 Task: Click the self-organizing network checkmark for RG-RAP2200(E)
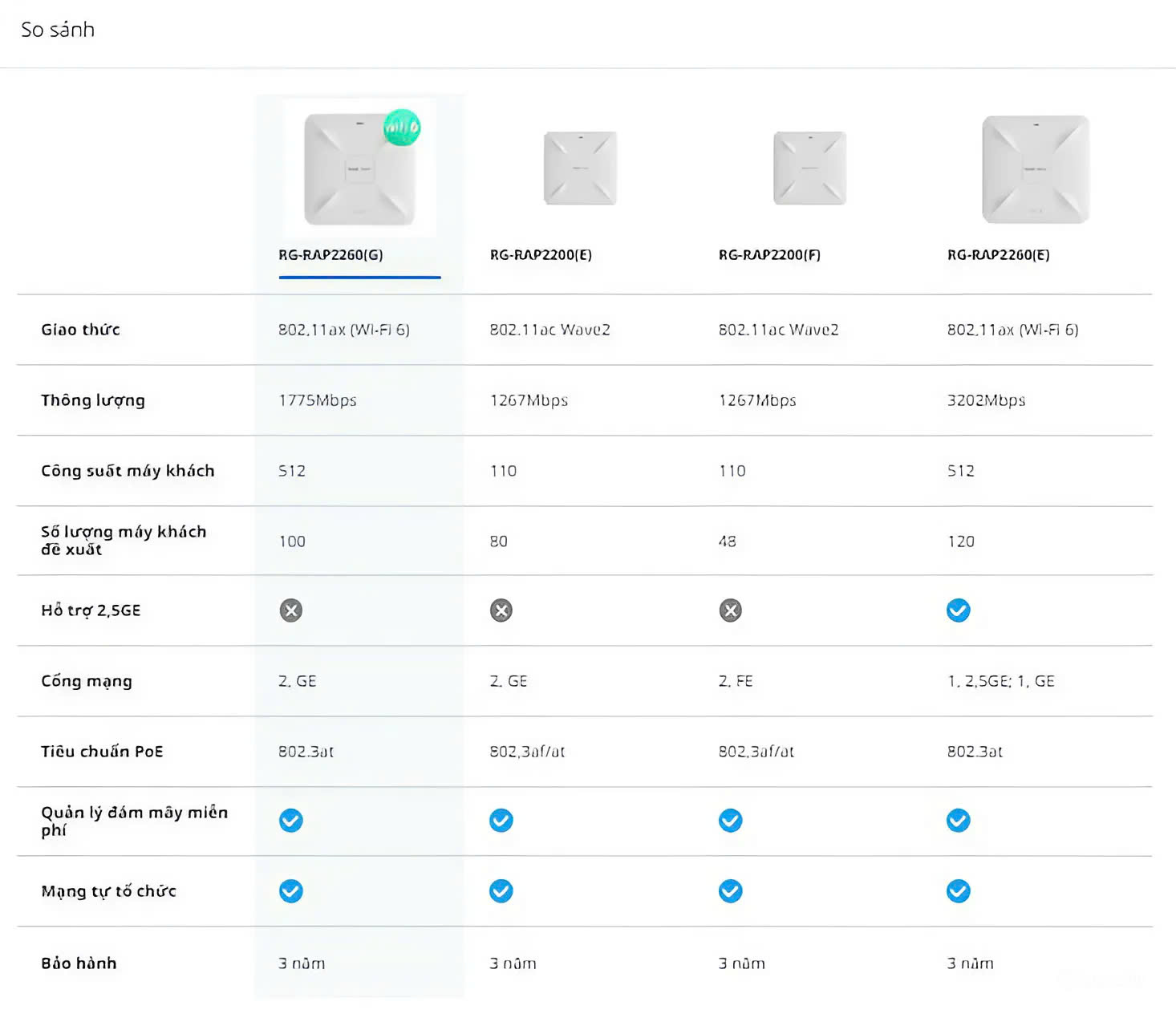click(x=501, y=891)
